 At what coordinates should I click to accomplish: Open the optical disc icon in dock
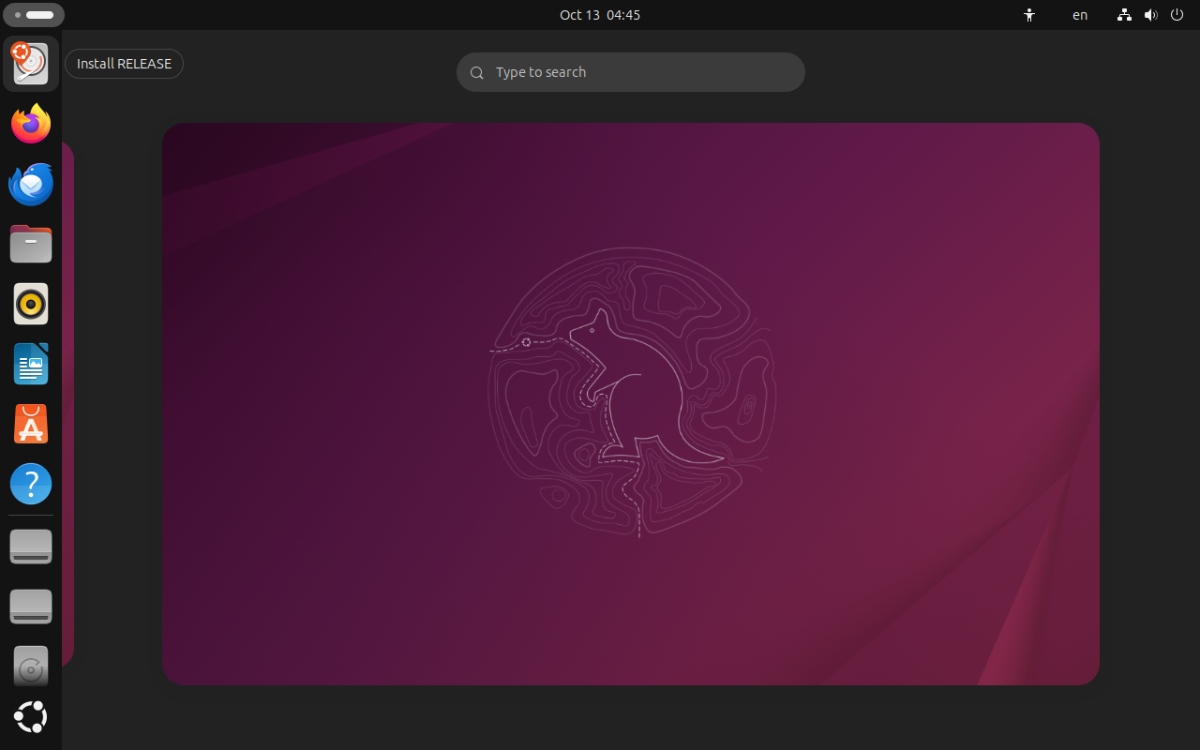31,666
